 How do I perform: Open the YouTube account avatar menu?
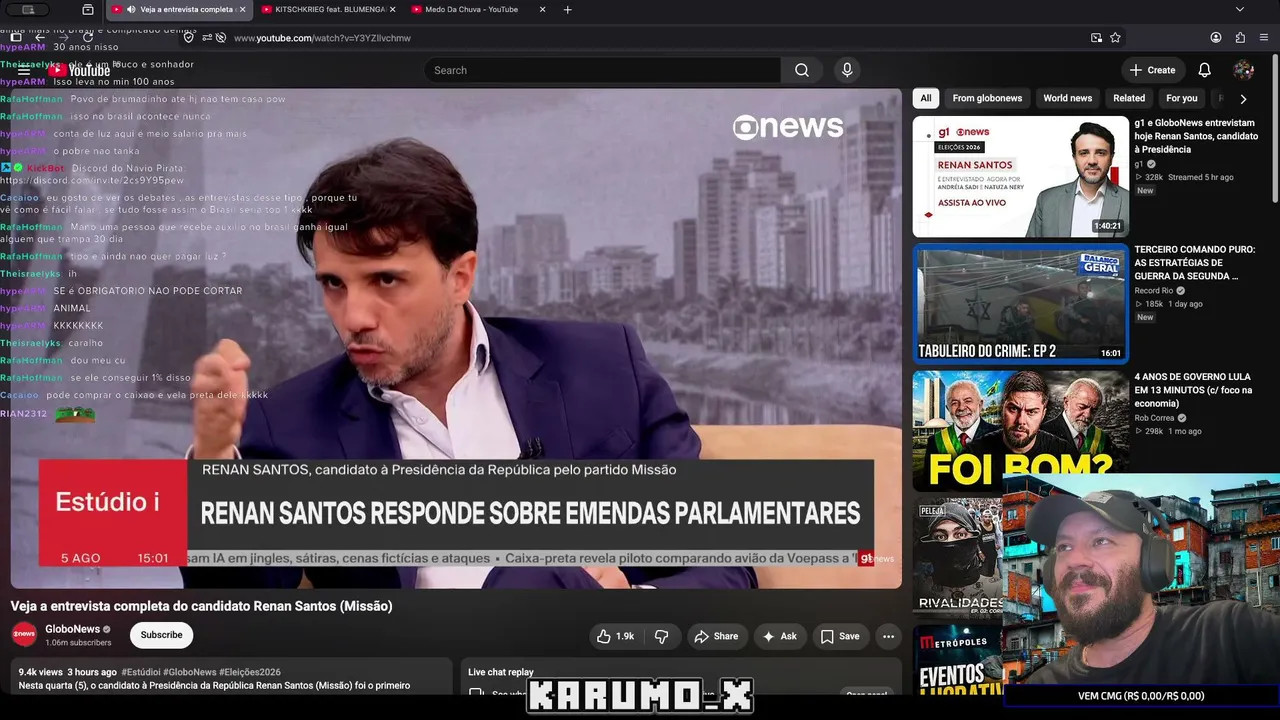click(1244, 70)
